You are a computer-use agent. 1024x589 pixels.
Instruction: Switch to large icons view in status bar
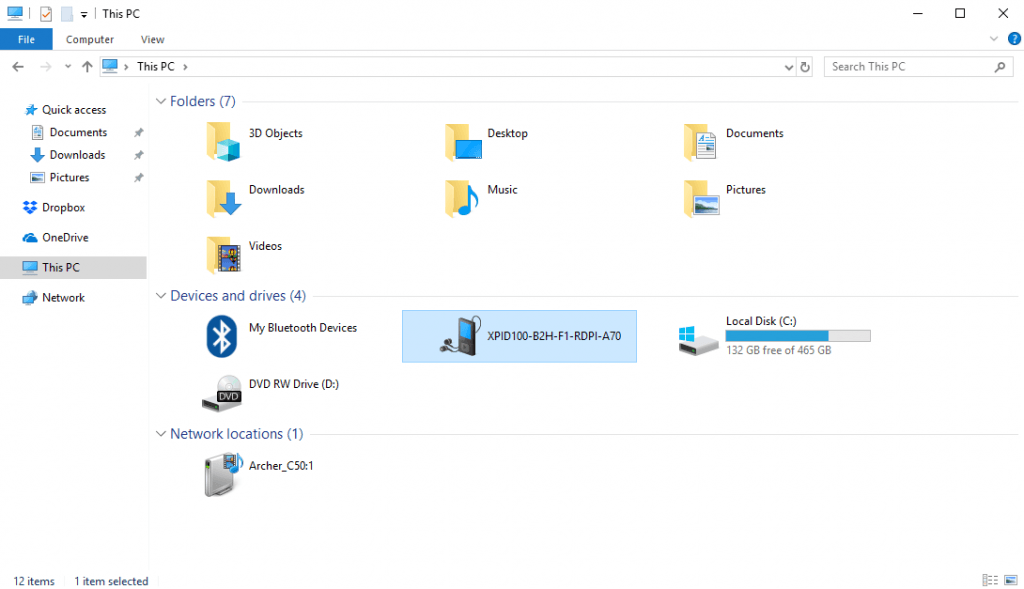[x=1009, y=580]
